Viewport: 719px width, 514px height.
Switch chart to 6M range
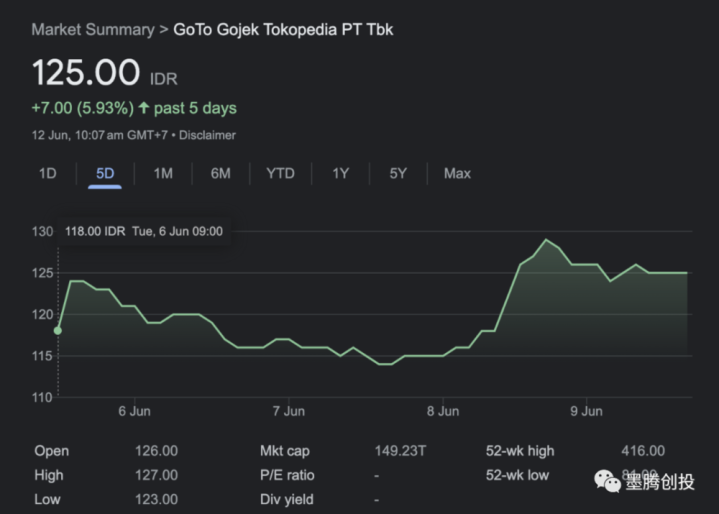click(x=221, y=173)
